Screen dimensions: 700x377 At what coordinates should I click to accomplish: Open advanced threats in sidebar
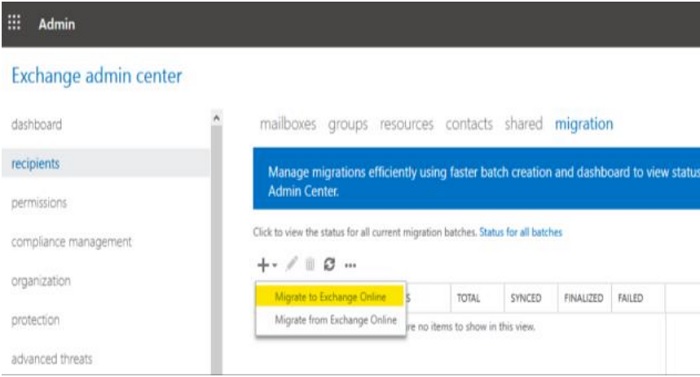coord(52,359)
